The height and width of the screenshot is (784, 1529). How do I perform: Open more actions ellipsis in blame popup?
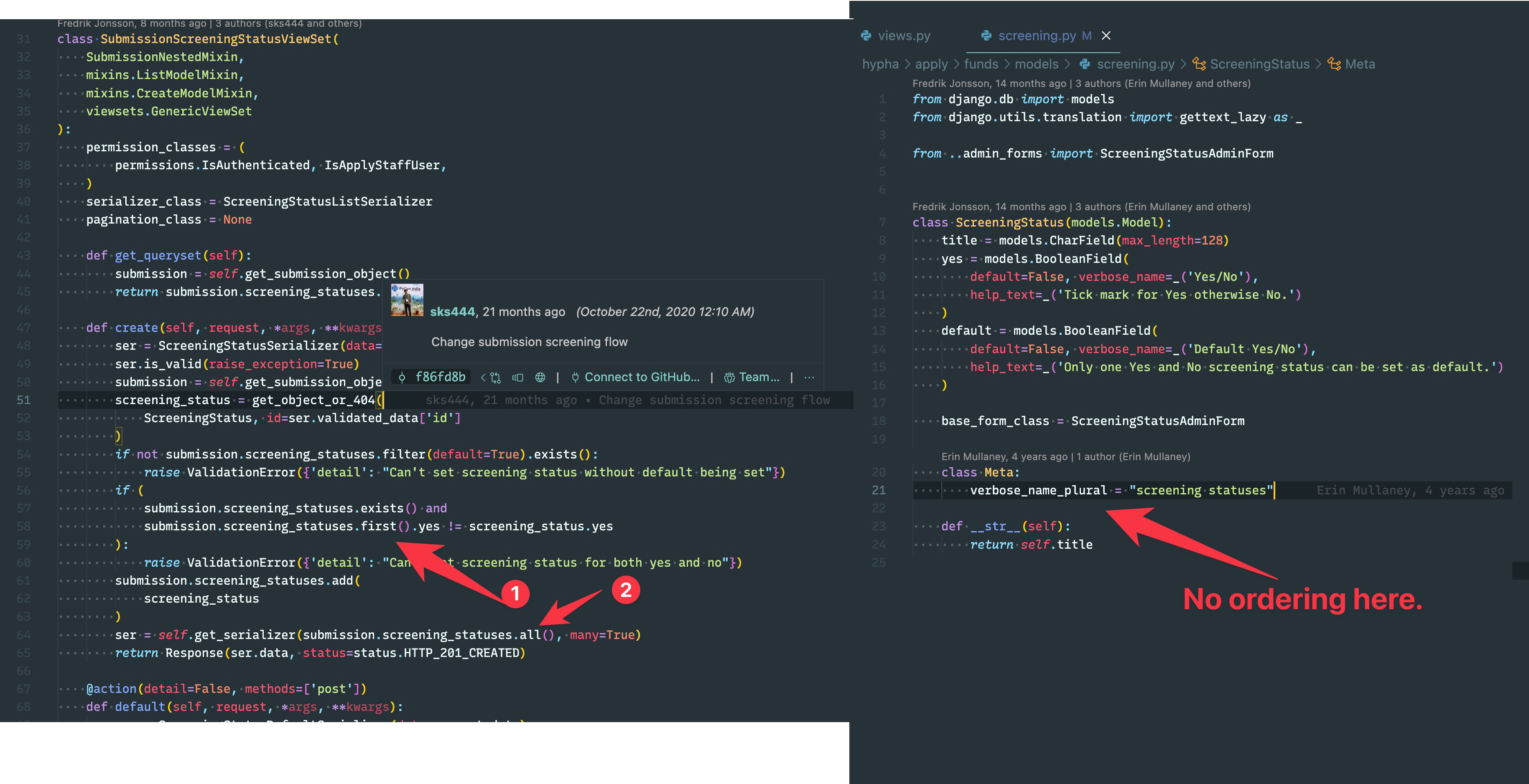coord(809,377)
